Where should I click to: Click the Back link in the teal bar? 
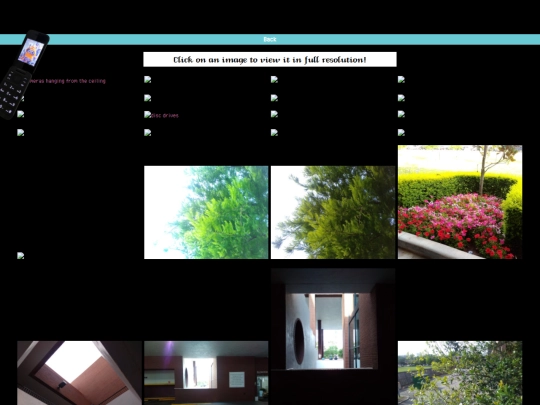pyautogui.click(x=270, y=39)
